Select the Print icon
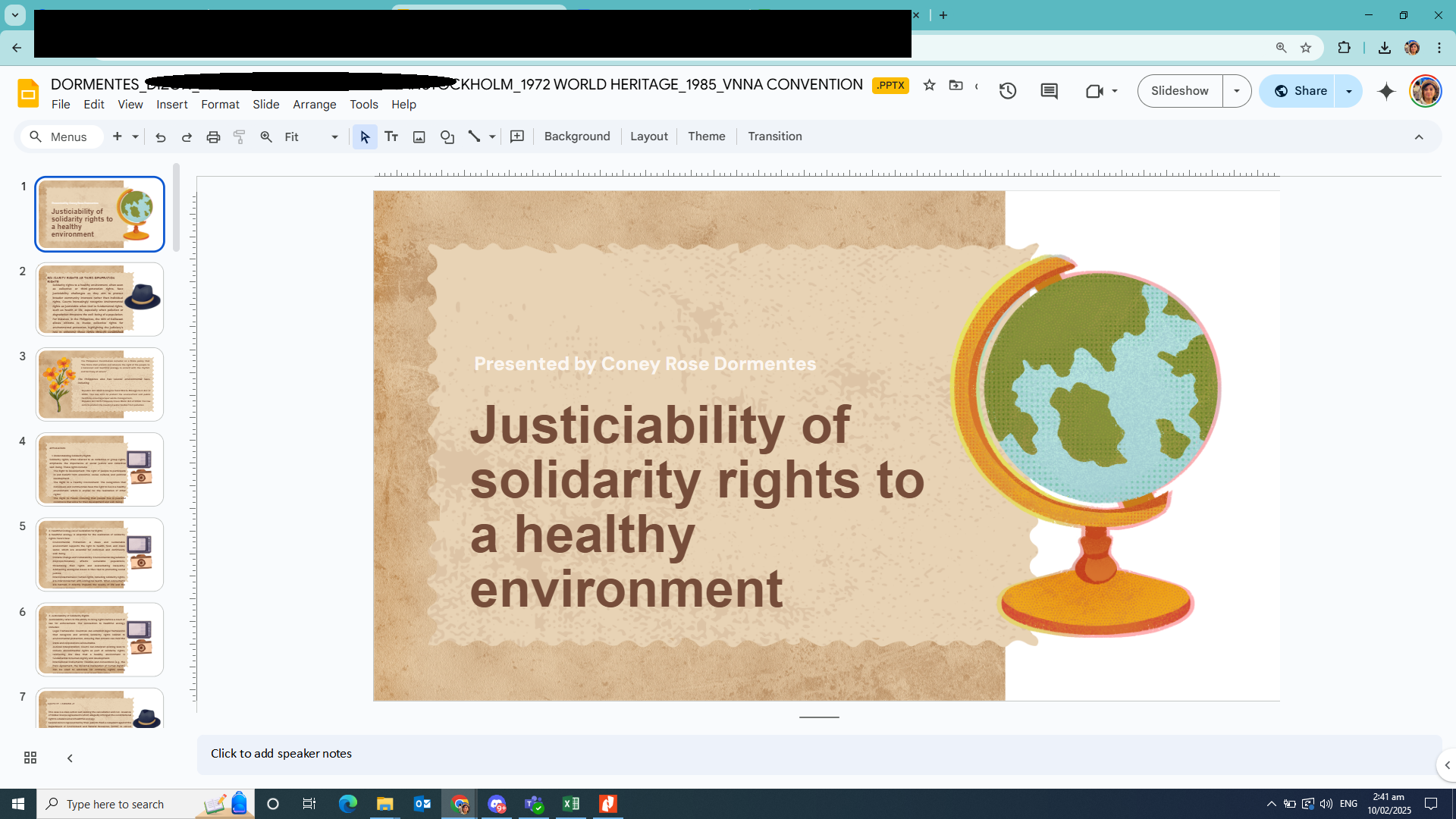 pos(213,136)
